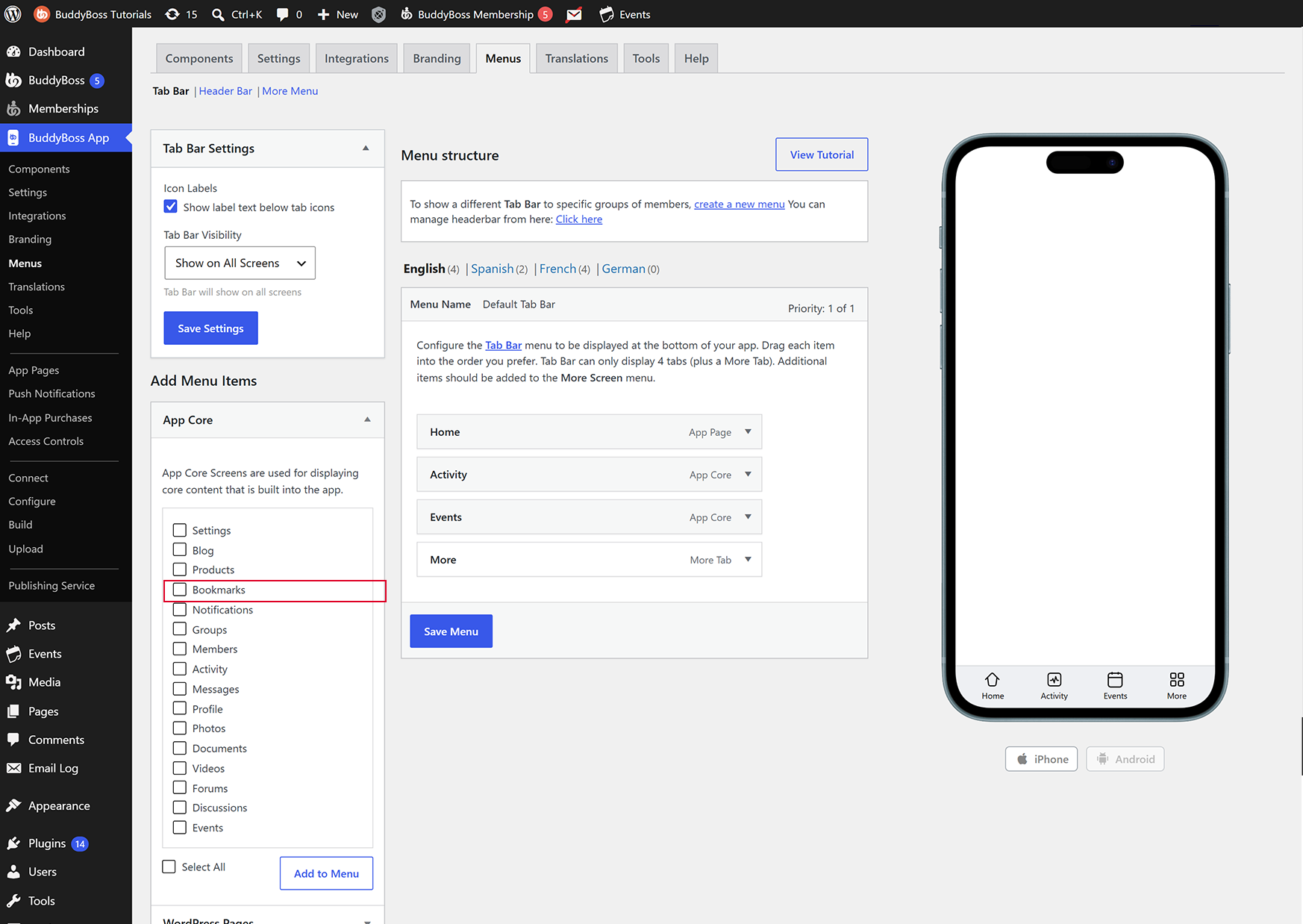Tick the Select All checkbox
The height and width of the screenshot is (924, 1303).
[x=169, y=867]
